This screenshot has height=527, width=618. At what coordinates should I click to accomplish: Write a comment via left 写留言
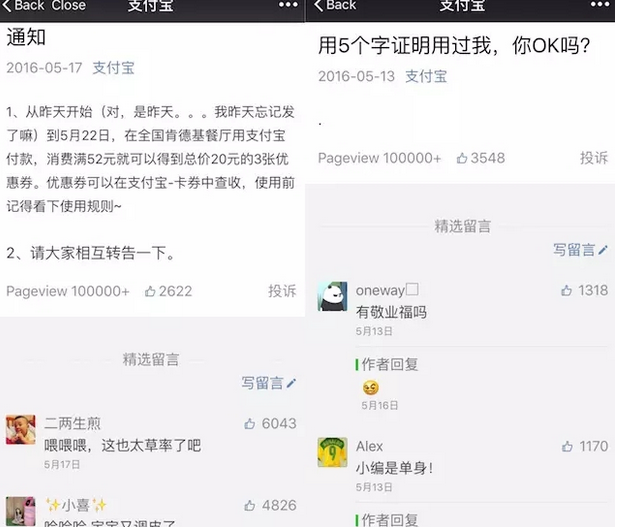pyautogui.click(x=269, y=383)
